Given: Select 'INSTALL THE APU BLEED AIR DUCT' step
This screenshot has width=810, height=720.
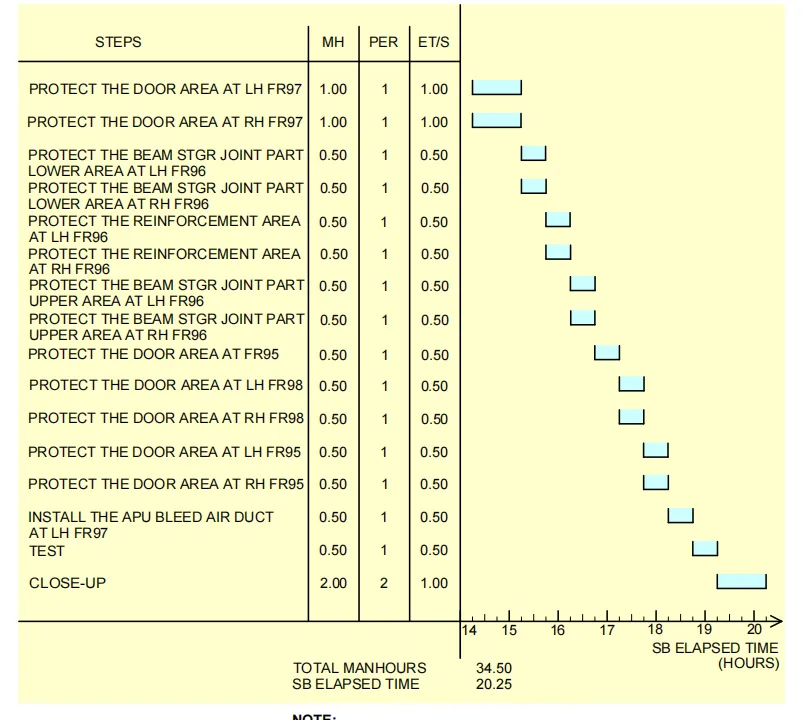Looking at the screenshot, I should [x=151, y=525].
